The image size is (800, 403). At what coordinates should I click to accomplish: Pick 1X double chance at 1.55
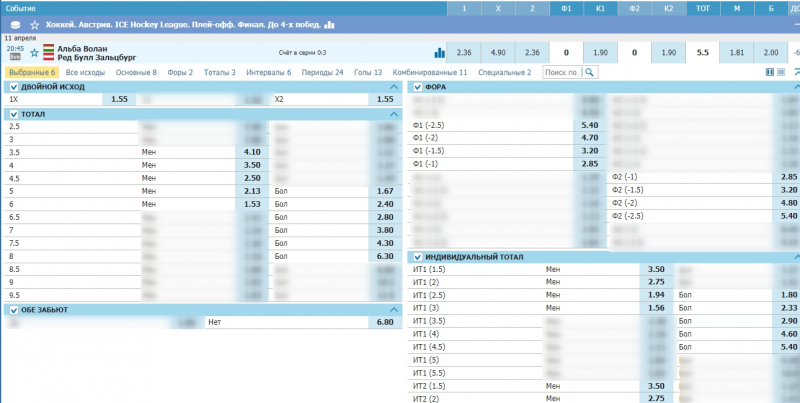click(x=119, y=100)
